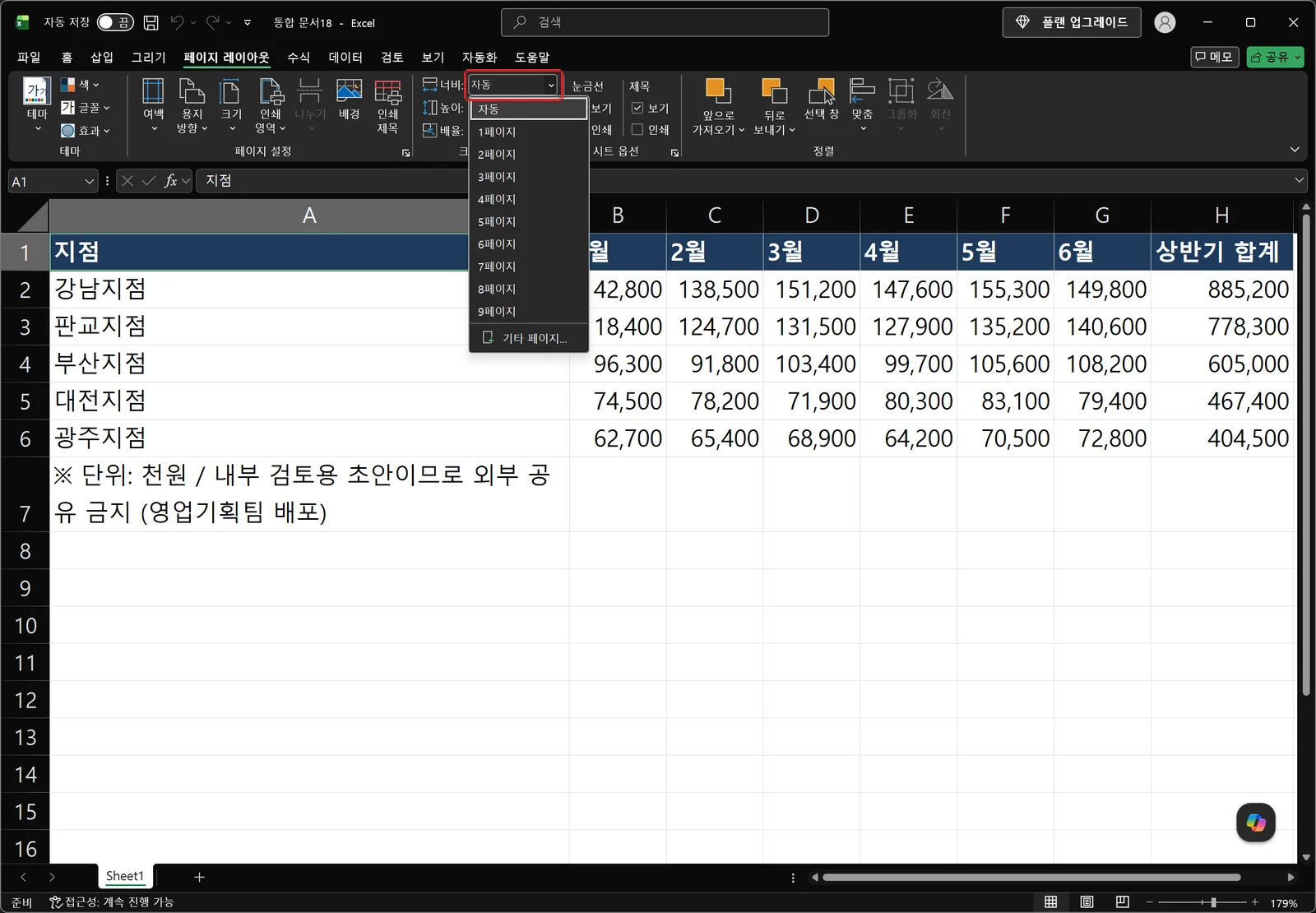Click the 공유 share button
The width and height of the screenshot is (1316, 913).
1275,57
